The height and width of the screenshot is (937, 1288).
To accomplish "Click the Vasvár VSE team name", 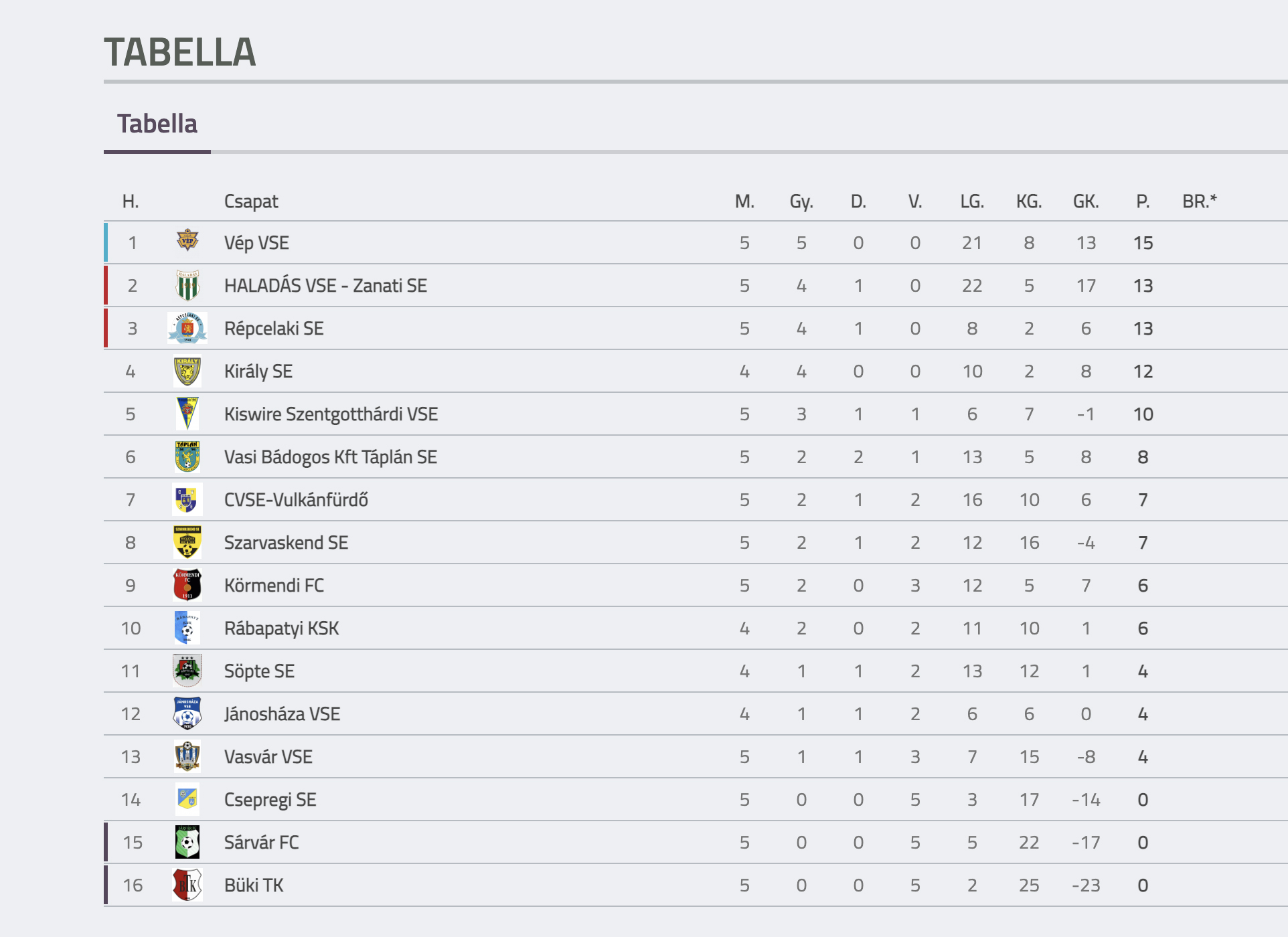I will pos(268,757).
